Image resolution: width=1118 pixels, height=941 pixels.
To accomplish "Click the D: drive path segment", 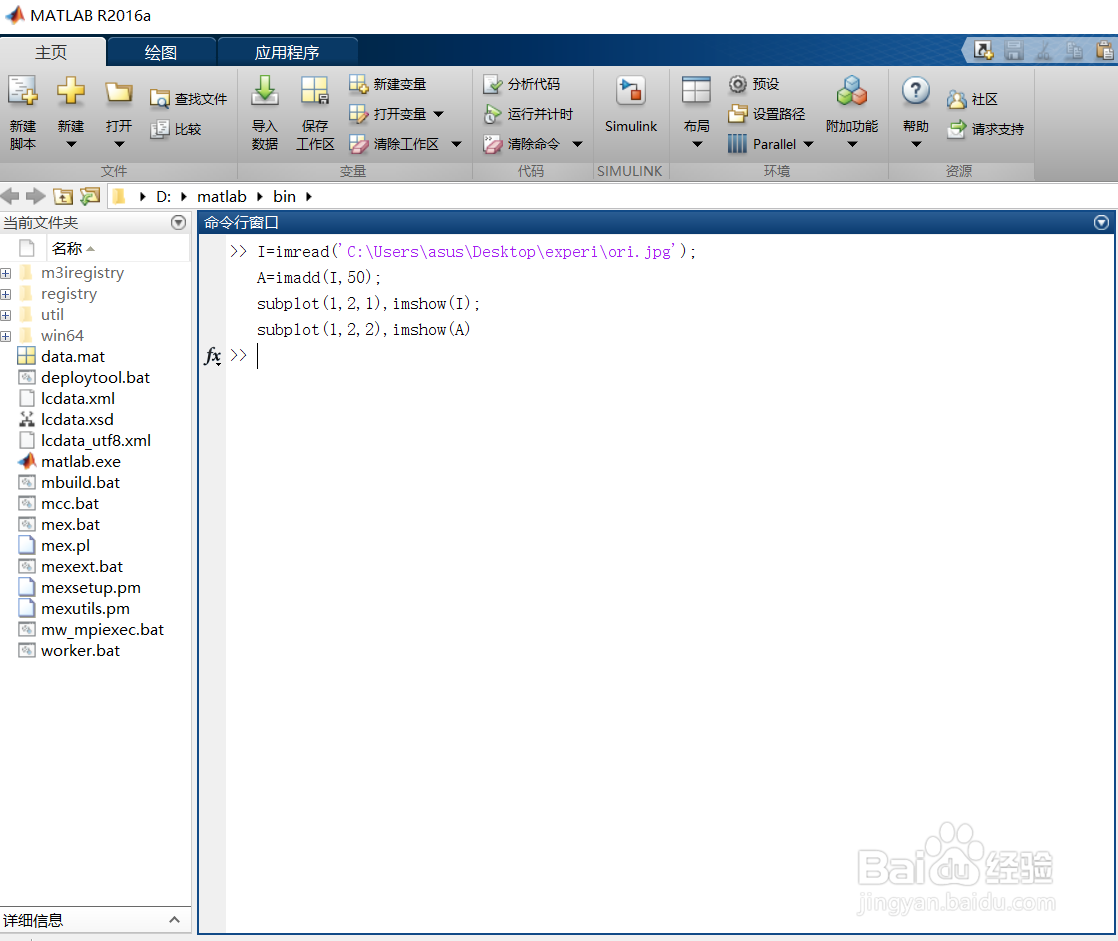I will [x=163, y=196].
